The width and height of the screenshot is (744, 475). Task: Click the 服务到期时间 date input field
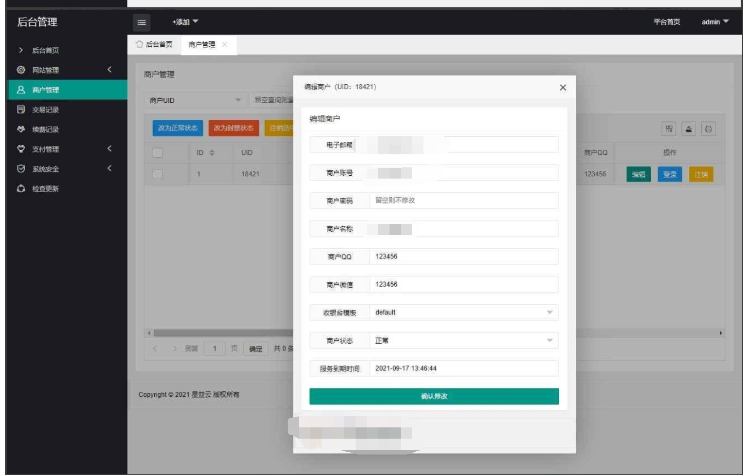463,368
